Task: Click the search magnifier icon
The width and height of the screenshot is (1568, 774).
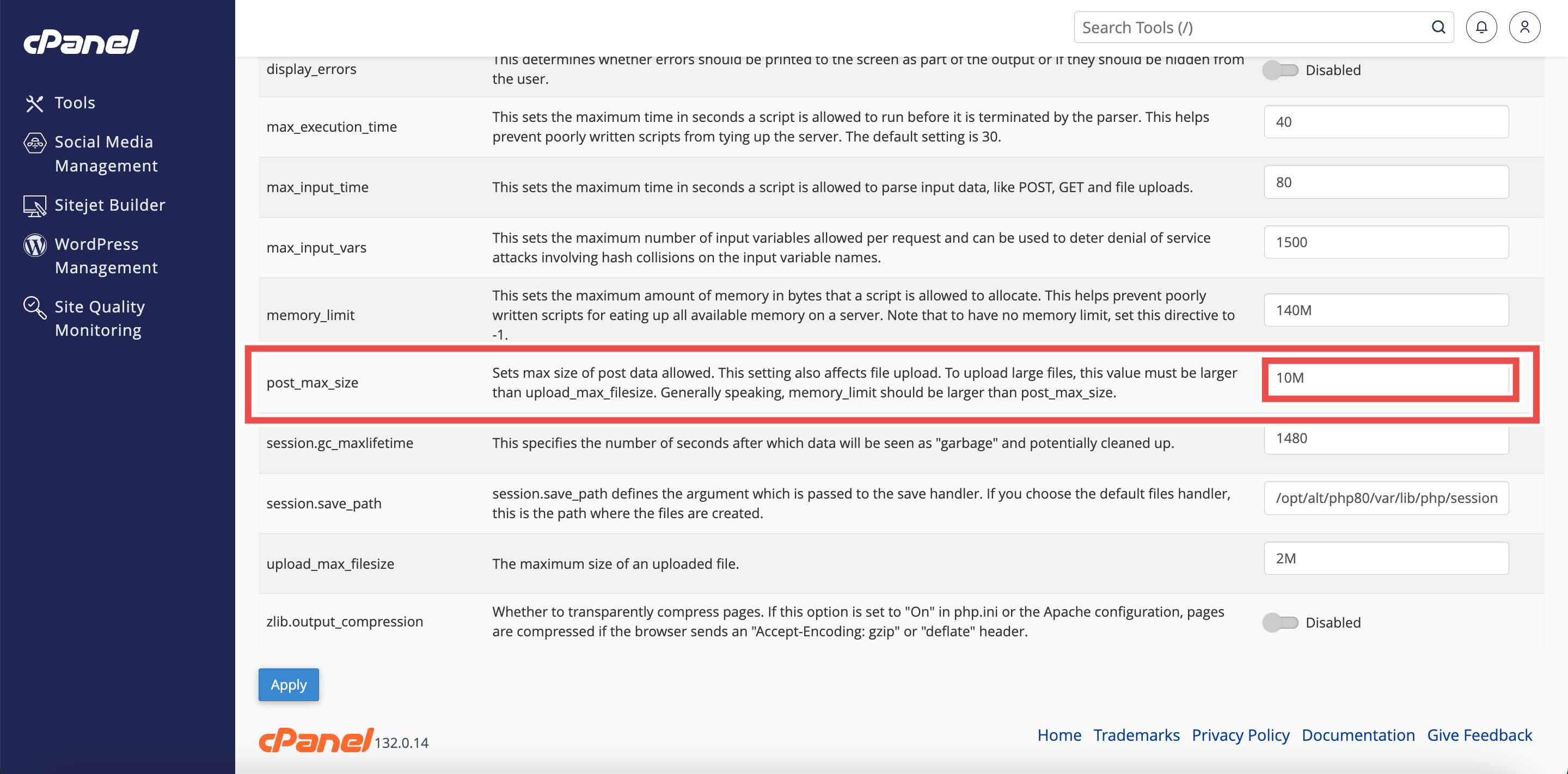Action: 1438,27
